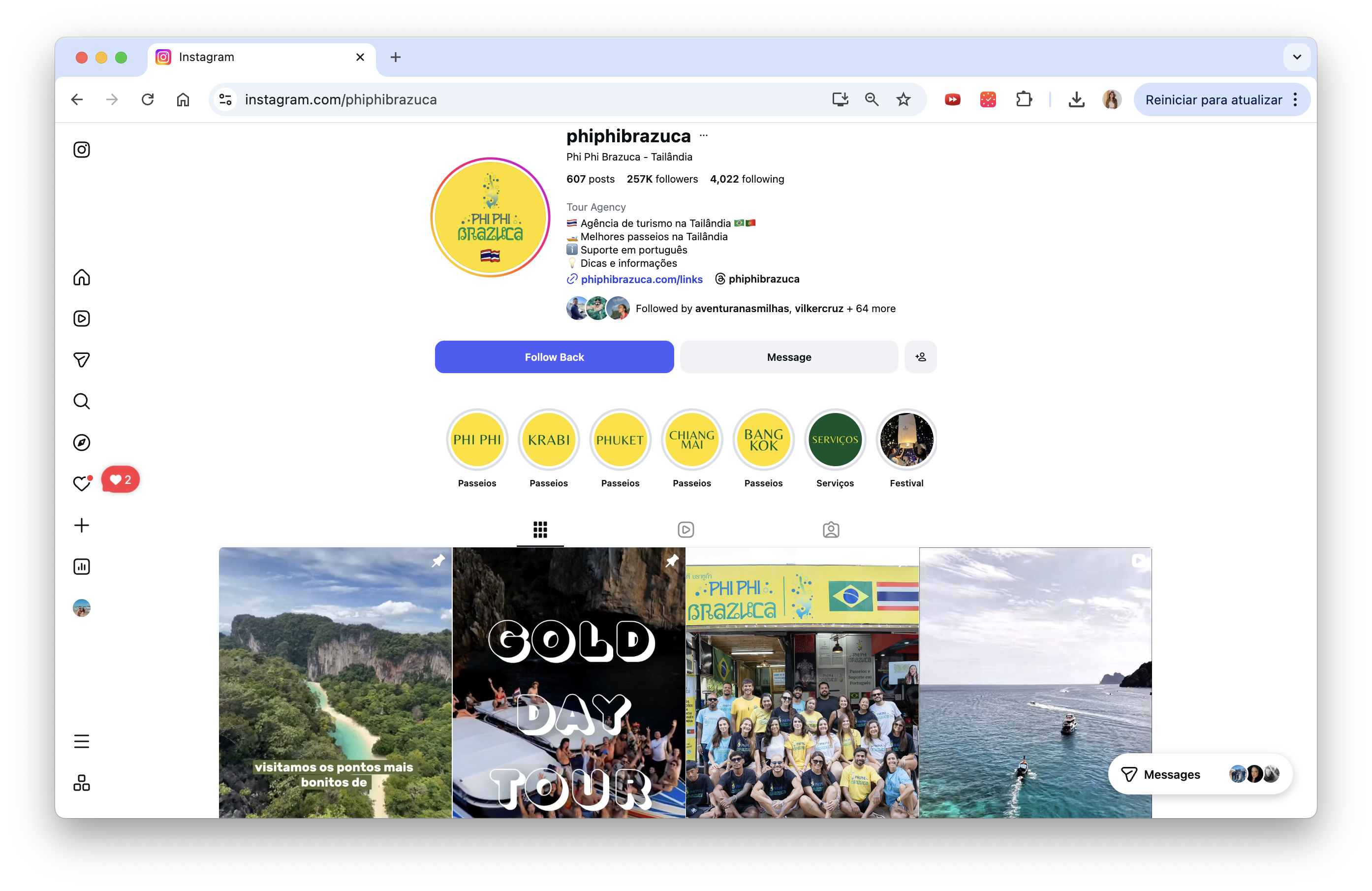This screenshot has height=891, width=1372.
Task: Click the Search magnifier in the sidebar
Action: pyautogui.click(x=81, y=401)
